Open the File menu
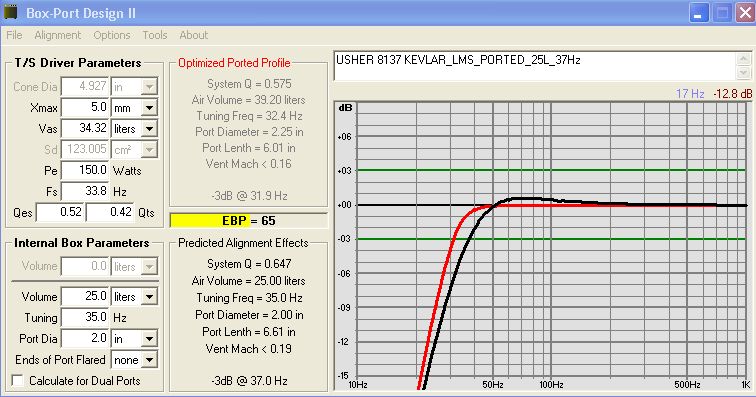This screenshot has height=397, width=756. point(14,35)
